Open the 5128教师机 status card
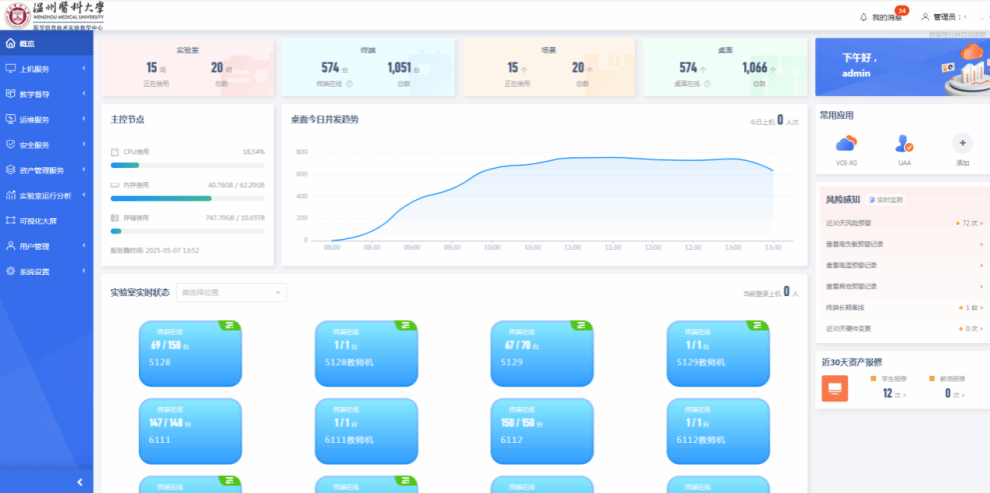Viewport: 990px width, 493px height. coord(366,353)
